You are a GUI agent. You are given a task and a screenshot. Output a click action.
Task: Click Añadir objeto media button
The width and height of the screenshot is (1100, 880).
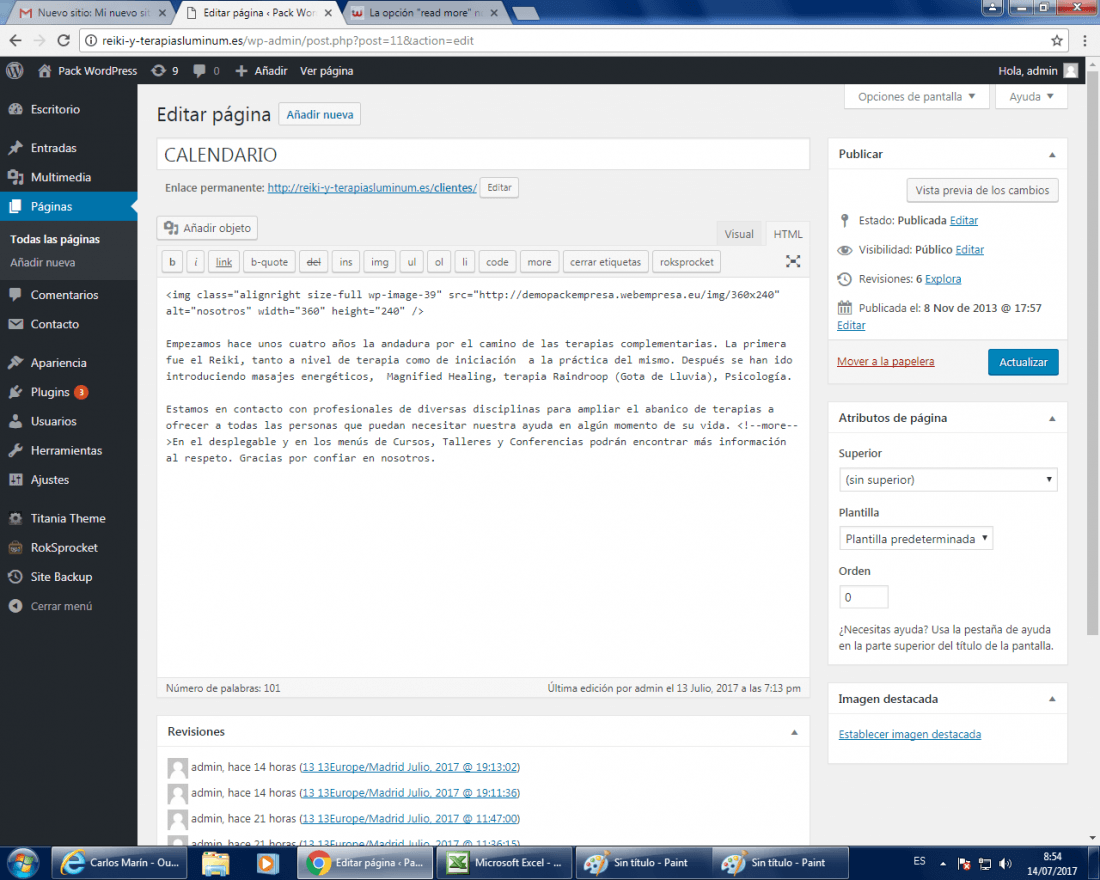[x=207, y=228]
